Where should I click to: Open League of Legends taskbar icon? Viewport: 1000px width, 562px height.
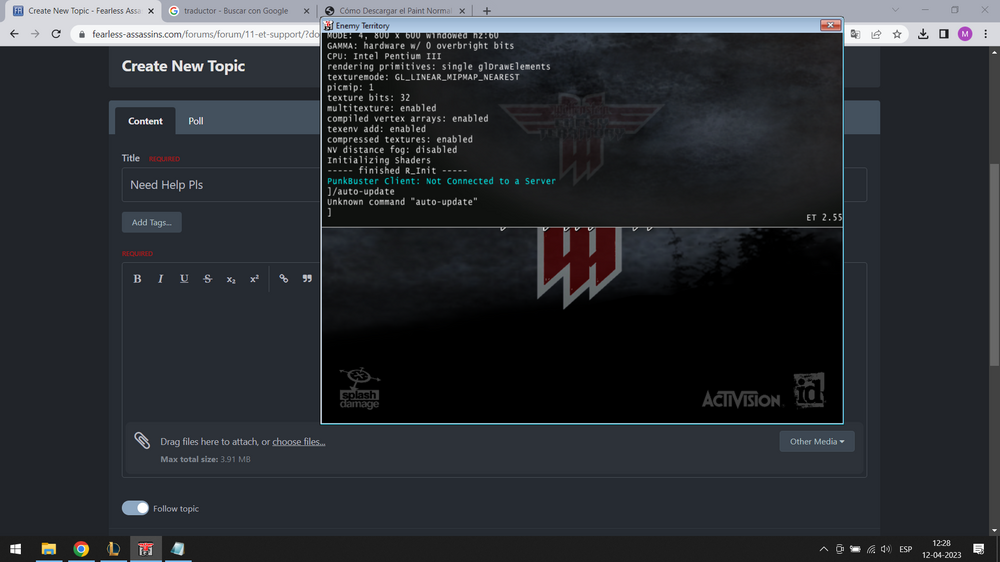(x=113, y=549)
